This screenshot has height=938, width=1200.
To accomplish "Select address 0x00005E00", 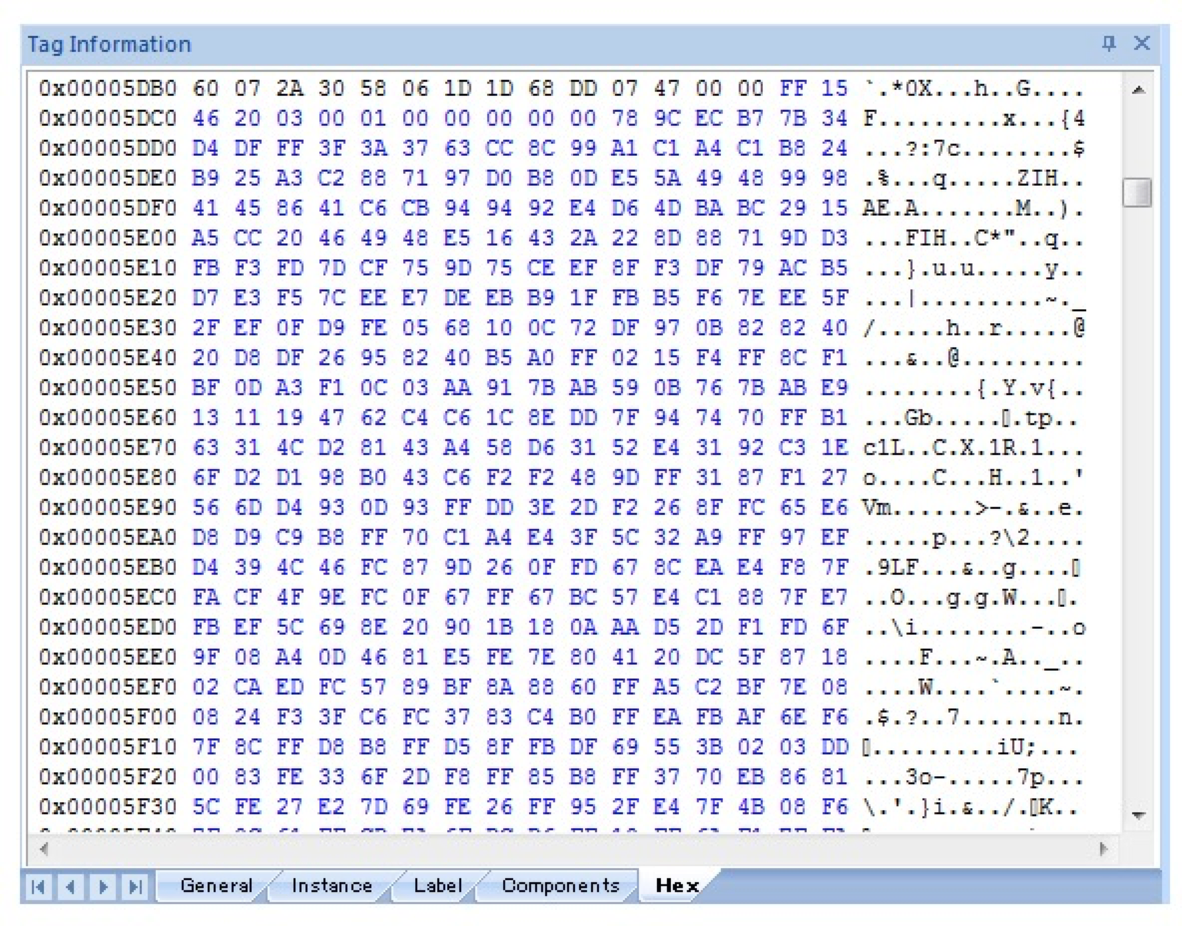I will tap(108, 238).
